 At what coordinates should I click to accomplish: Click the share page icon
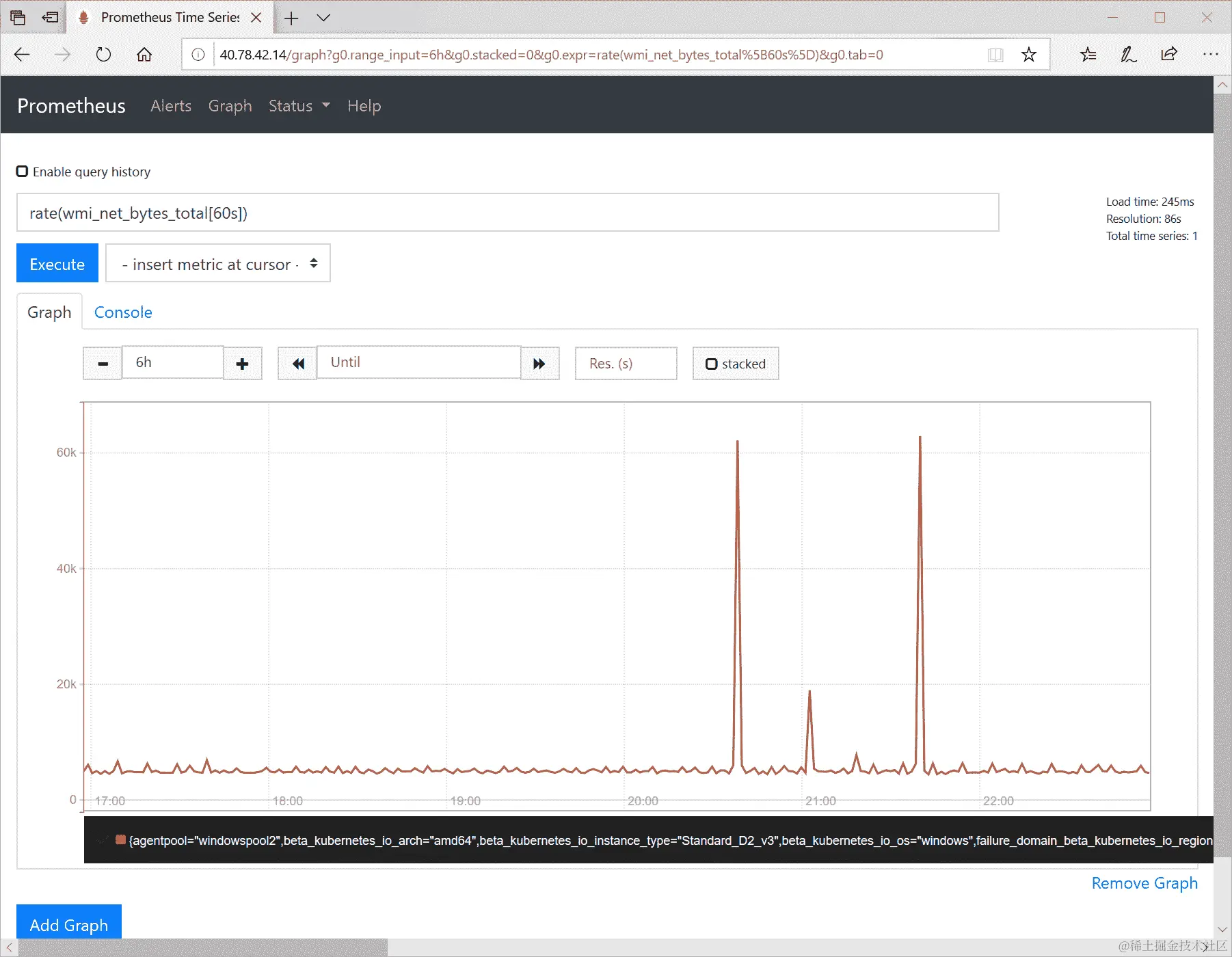tap(1169, 55)
